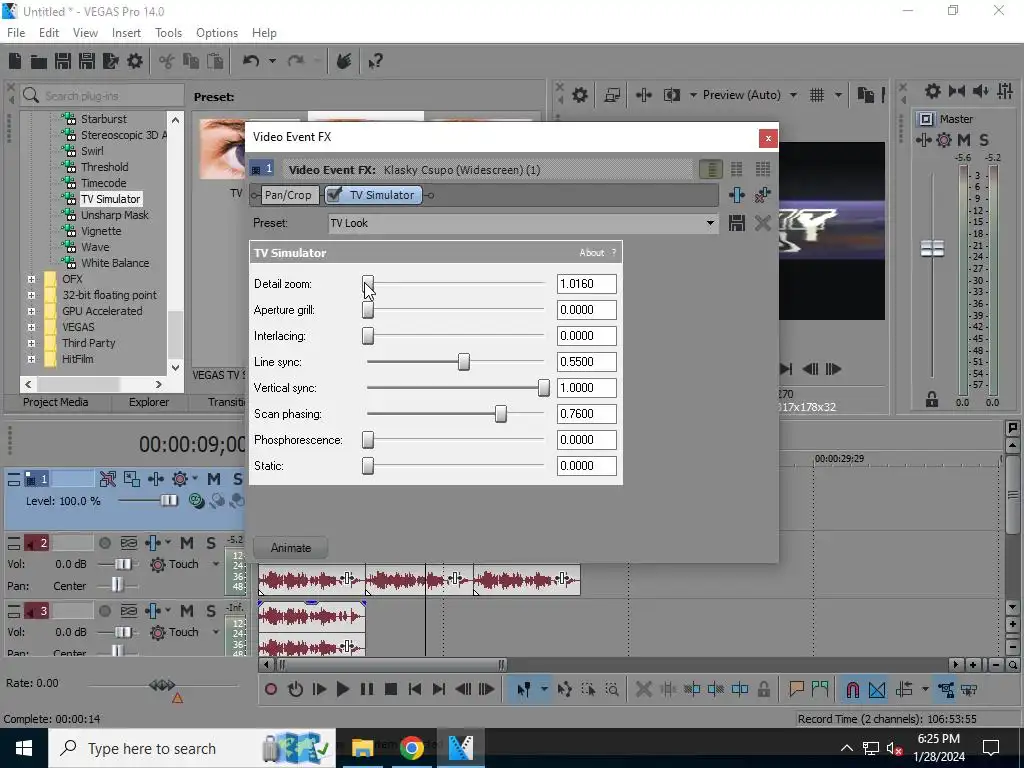1024x768 pixels.
Task: Open a project via the folder icon
Action: tap(39, 61)
